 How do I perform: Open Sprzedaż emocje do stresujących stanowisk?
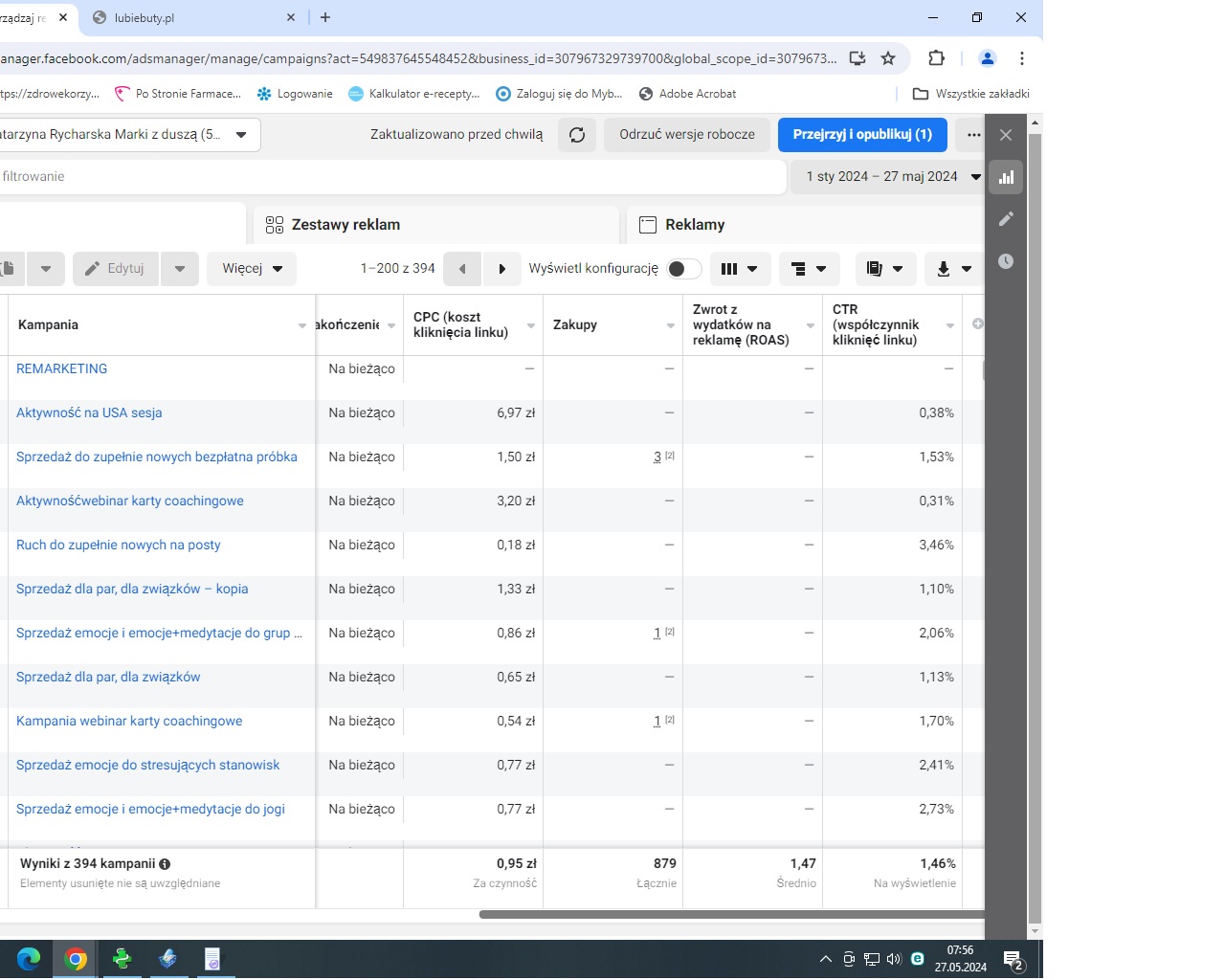click(148, 765)
